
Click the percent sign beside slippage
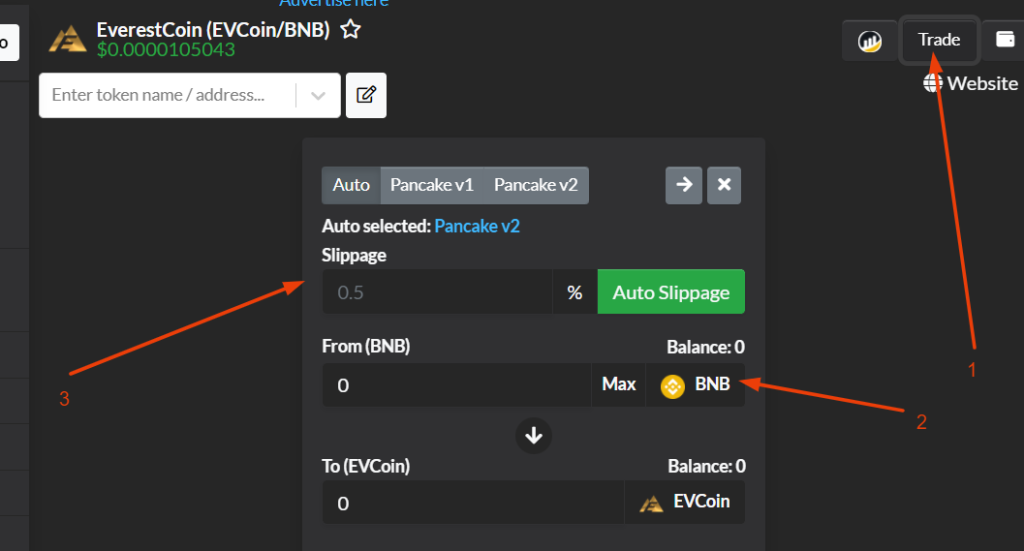coord(575,292)
